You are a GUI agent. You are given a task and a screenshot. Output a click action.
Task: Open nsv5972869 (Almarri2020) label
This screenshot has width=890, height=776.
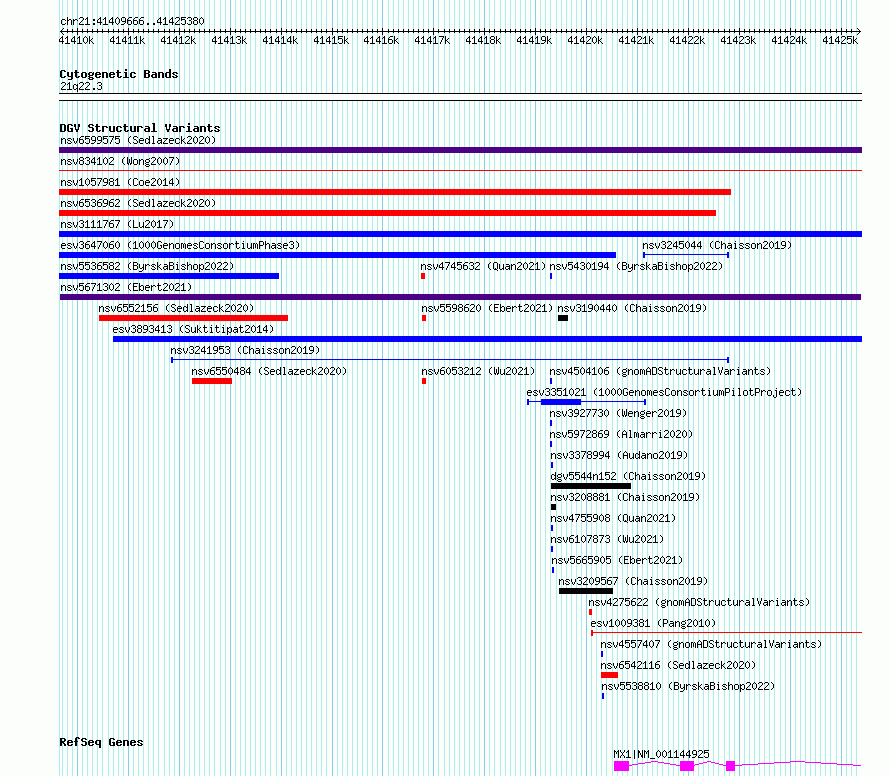pyautogui.click(x=621, y=434)
